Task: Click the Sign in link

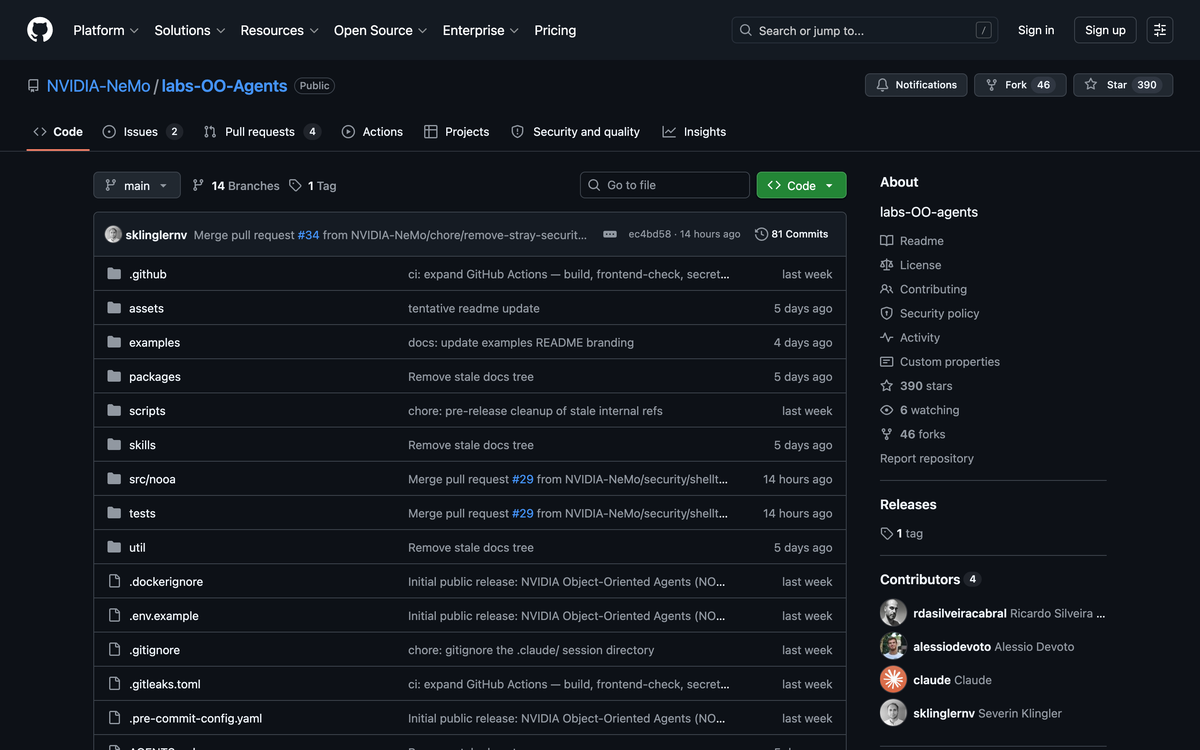Action: pos(1036,30)
